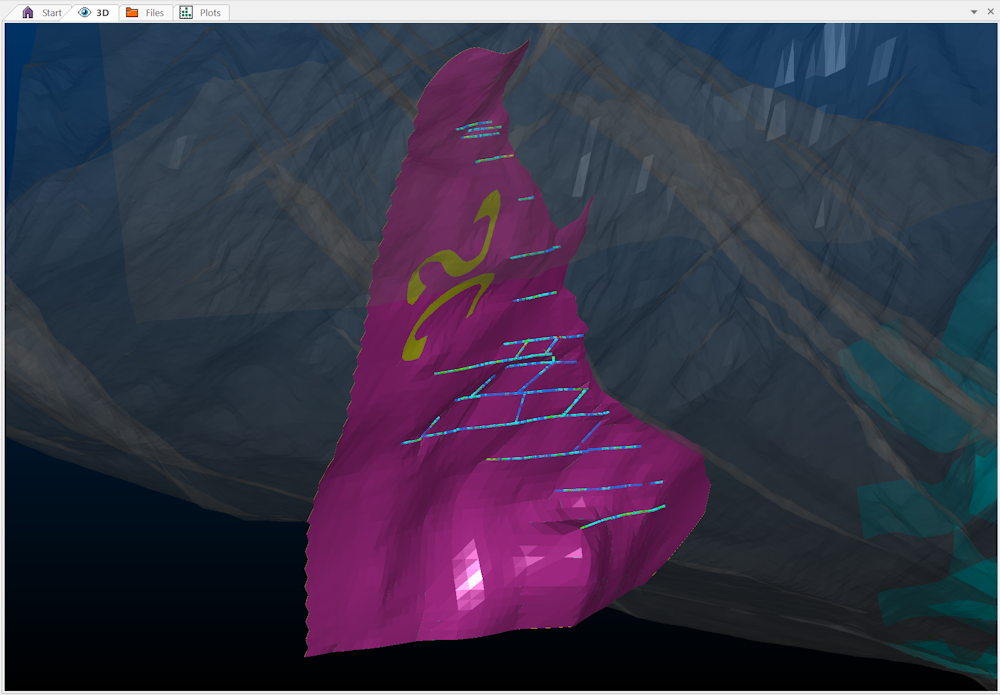
Task: Close the active tab with X button
Action: (991, 12)
